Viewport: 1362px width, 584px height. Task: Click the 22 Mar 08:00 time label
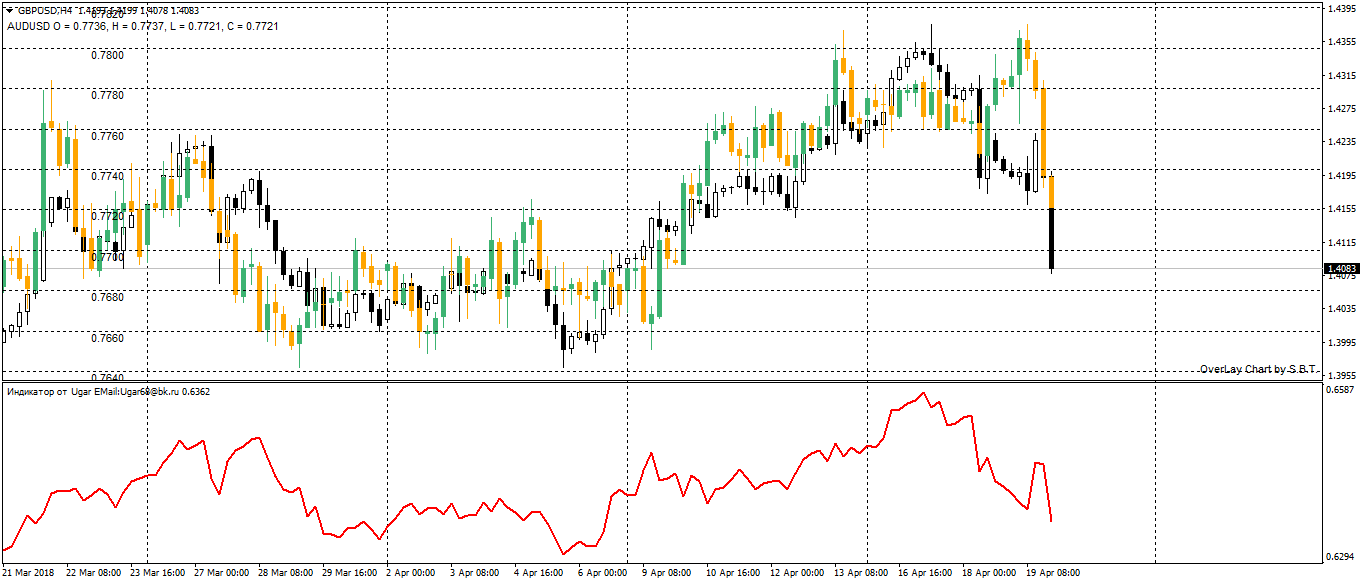tap(93, 573)
